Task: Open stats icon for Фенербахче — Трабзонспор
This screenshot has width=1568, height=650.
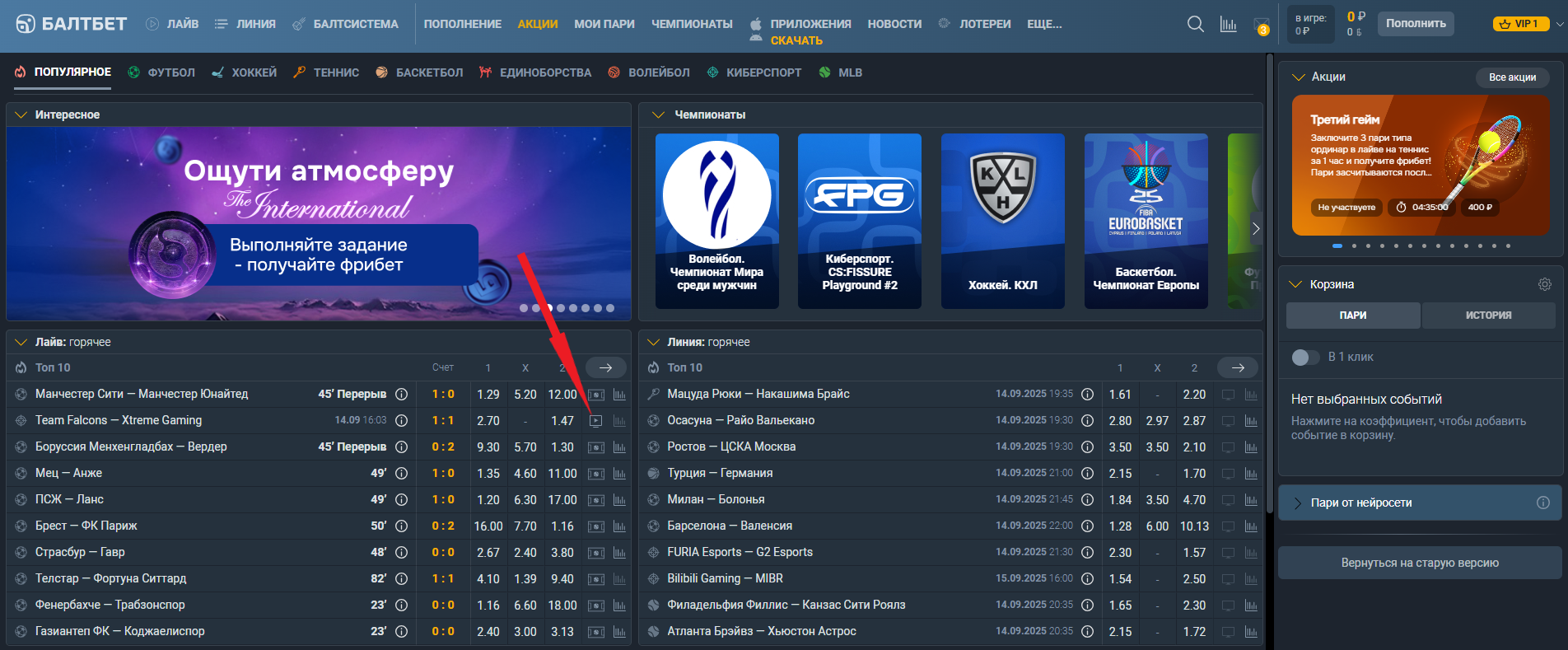Action: tap(619, 606)
